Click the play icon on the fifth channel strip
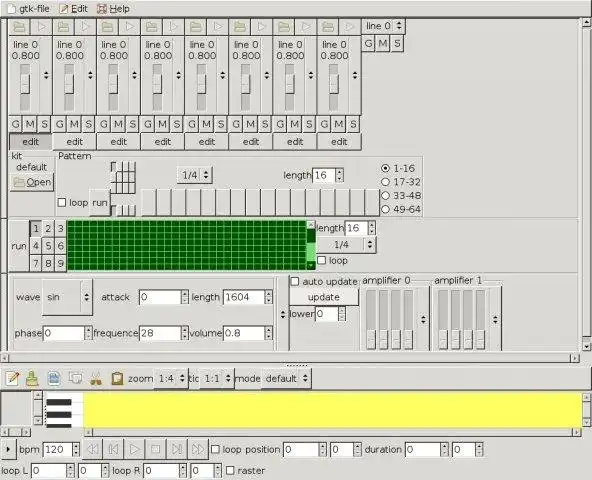Image resolution: width=592 pixels, height=480 pixels. click(218, 27)
